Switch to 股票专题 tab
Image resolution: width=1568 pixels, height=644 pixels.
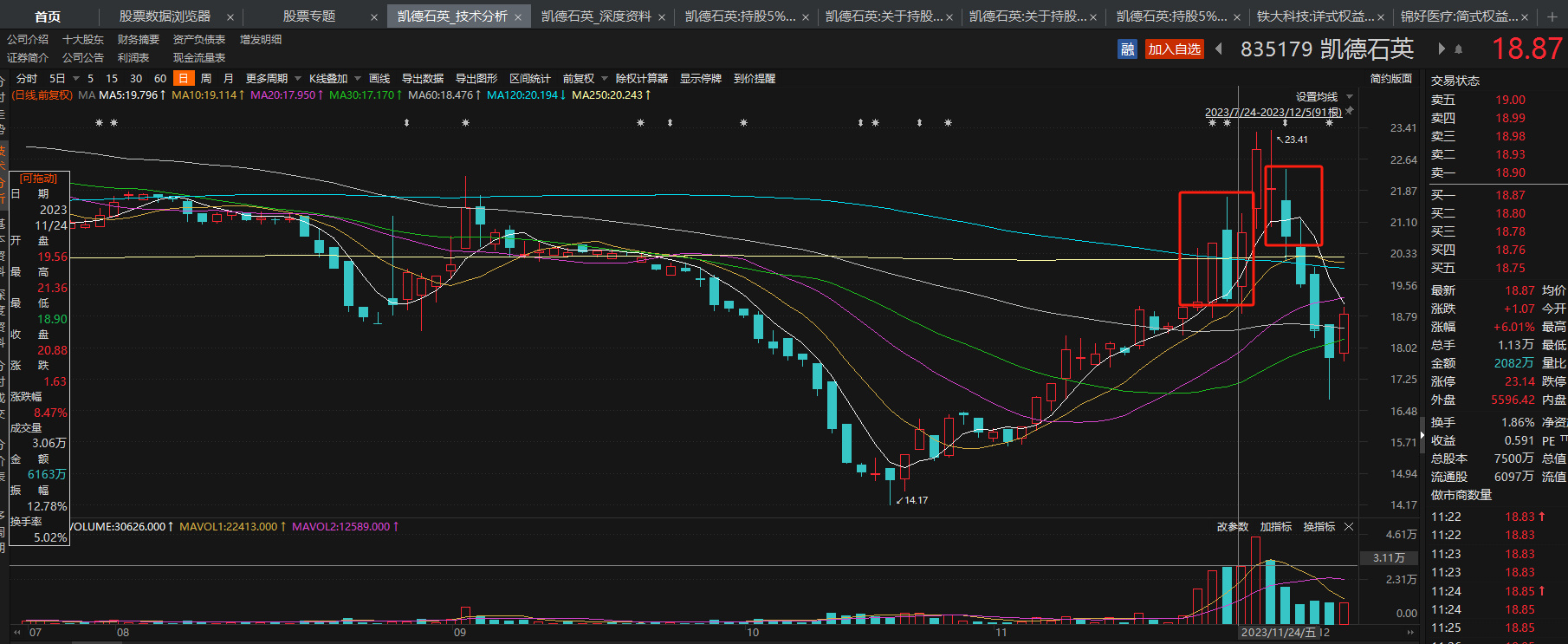pyautogui.click(x=308, y=16)
